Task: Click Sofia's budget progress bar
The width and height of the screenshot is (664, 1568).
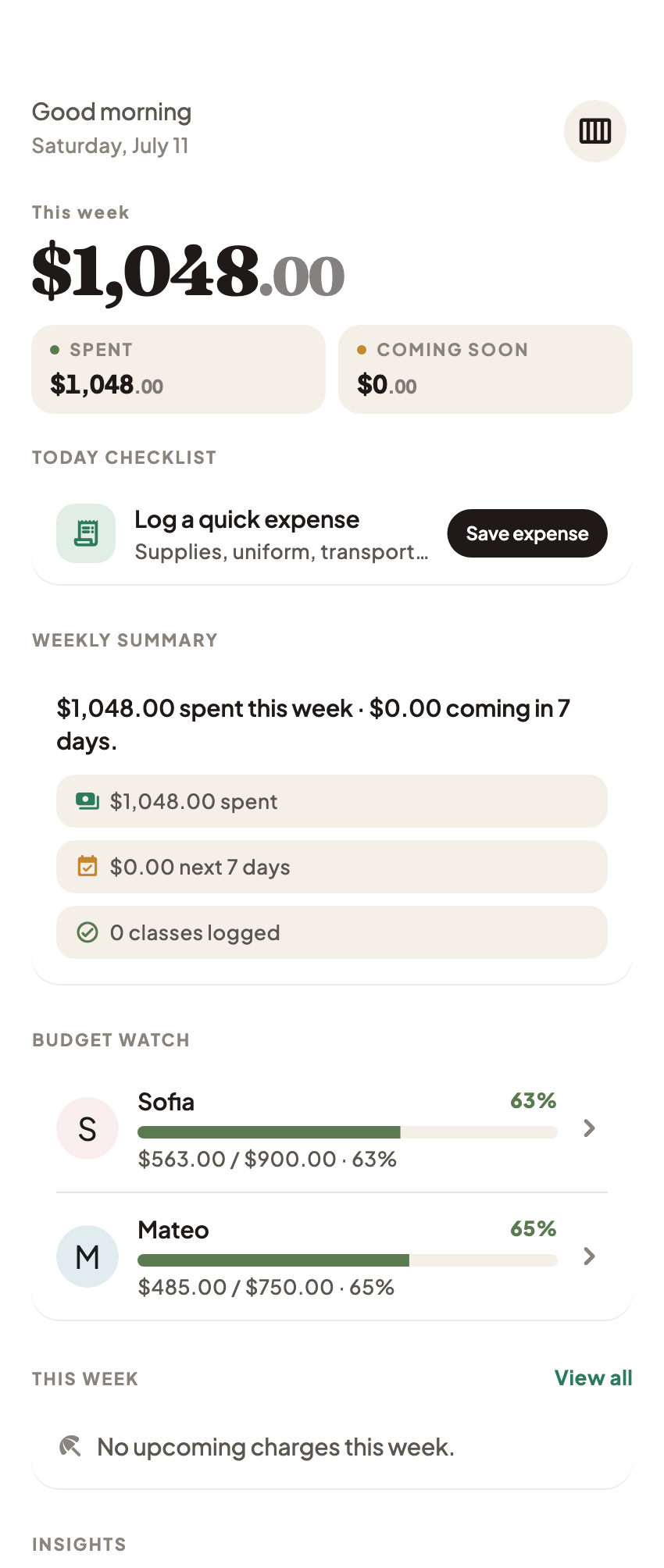Action: coord(348,1132)
